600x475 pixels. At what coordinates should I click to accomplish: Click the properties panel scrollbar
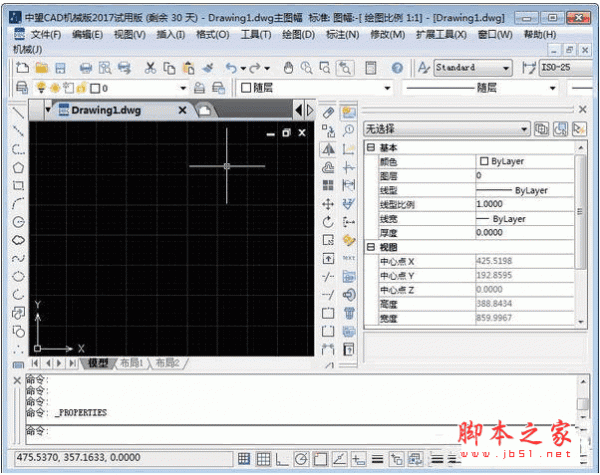[x=581, y=211]
